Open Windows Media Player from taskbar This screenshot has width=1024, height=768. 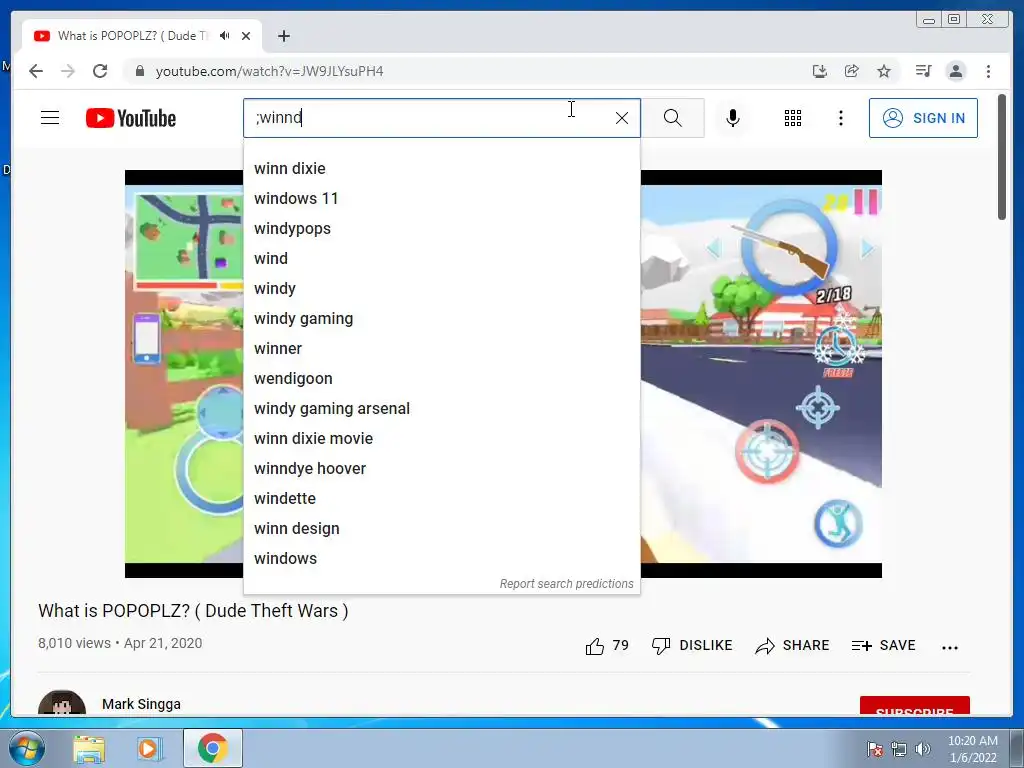coord(148,748)
